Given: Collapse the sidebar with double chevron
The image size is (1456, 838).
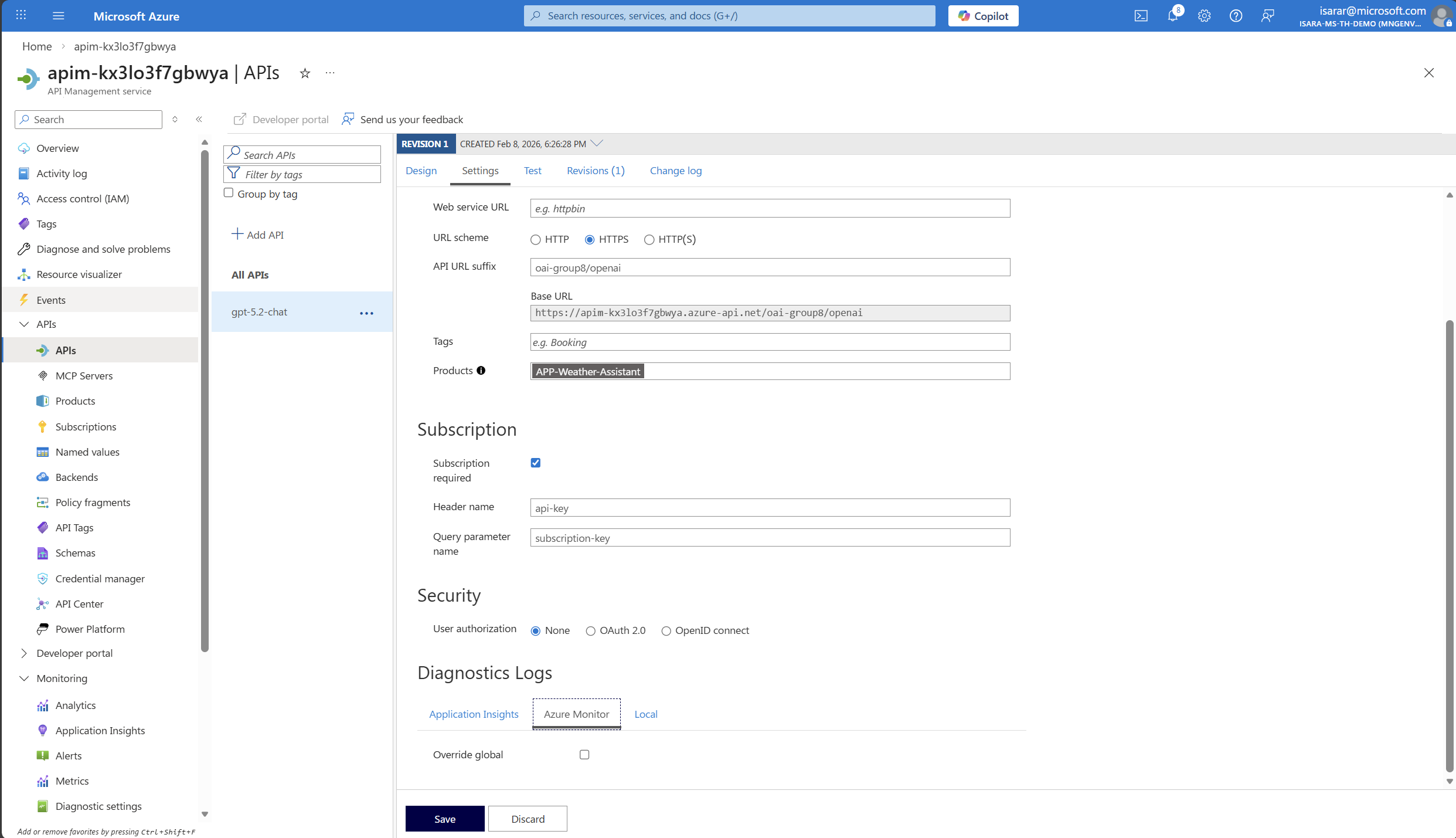Looking at the screenshot, I should coord(199,119).
